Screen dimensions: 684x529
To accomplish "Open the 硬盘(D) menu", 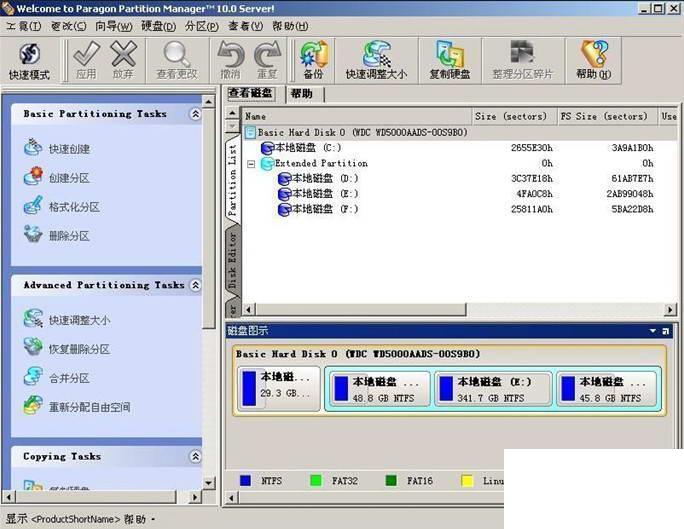I will point(158,26).
